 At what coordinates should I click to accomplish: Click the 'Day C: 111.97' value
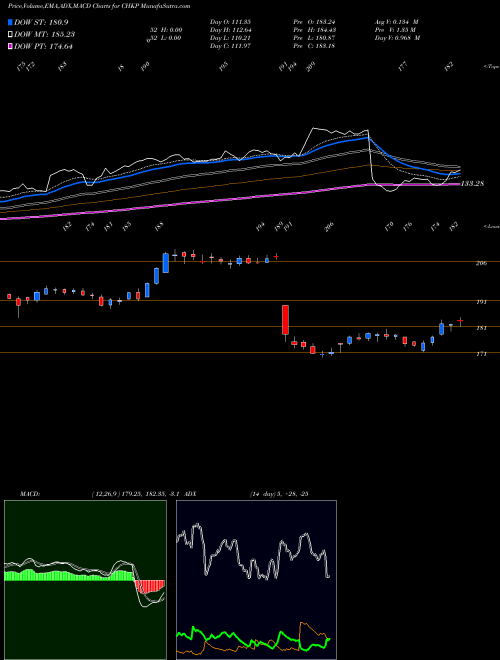coord(230,46)
